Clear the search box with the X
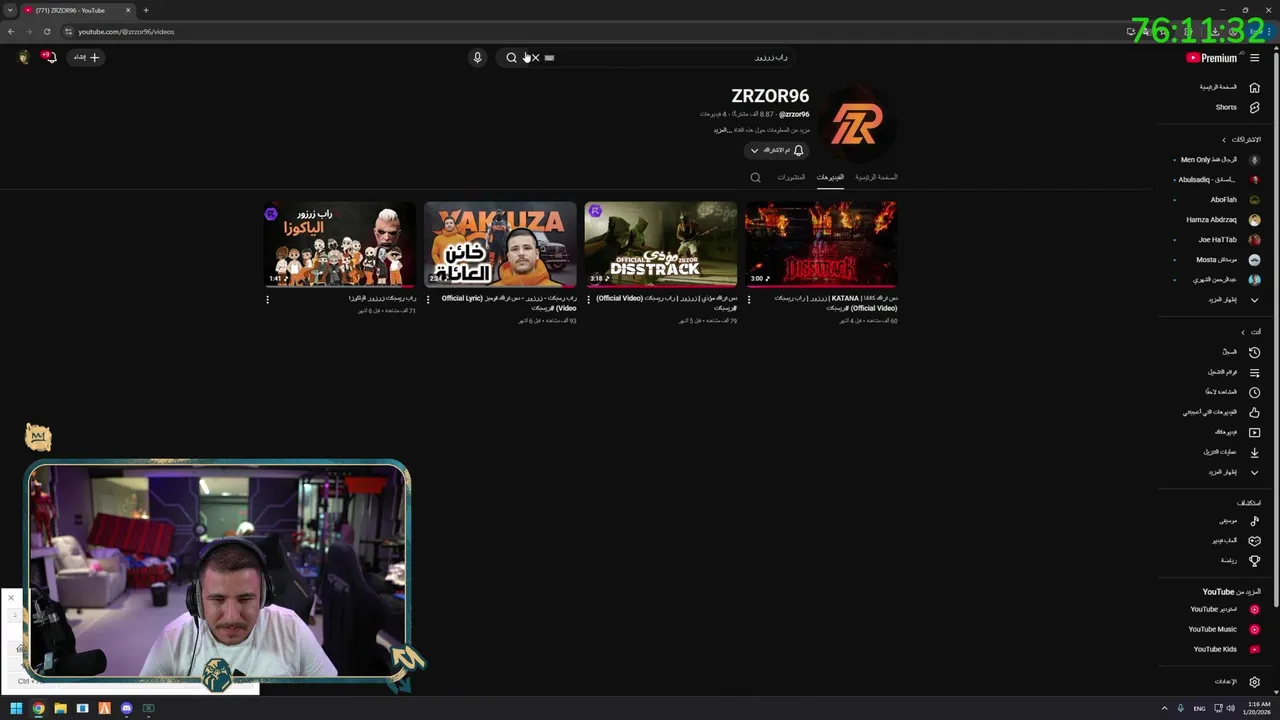The height and width of the screenshot is (720, 1280). coord(535,58)
